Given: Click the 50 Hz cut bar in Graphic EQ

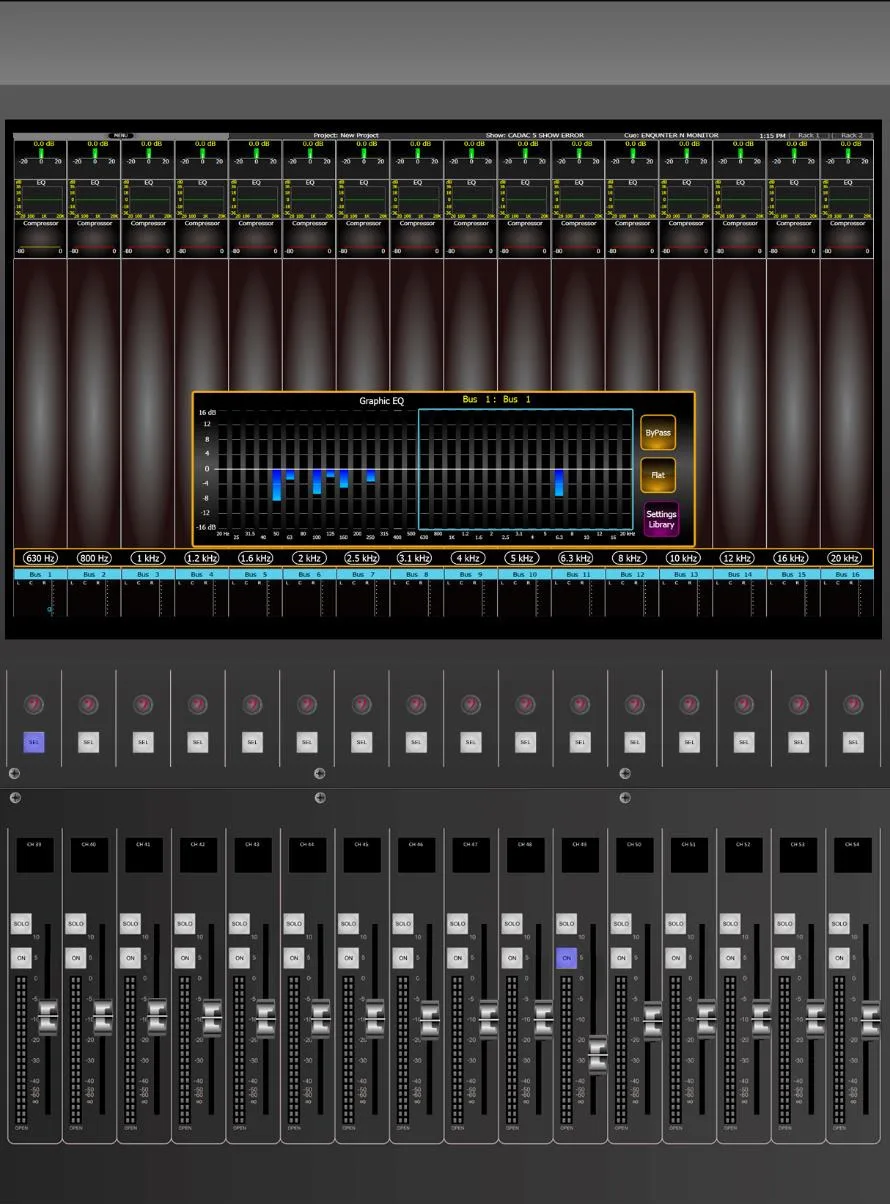Looking at the screenshot, I should [277, 485].
